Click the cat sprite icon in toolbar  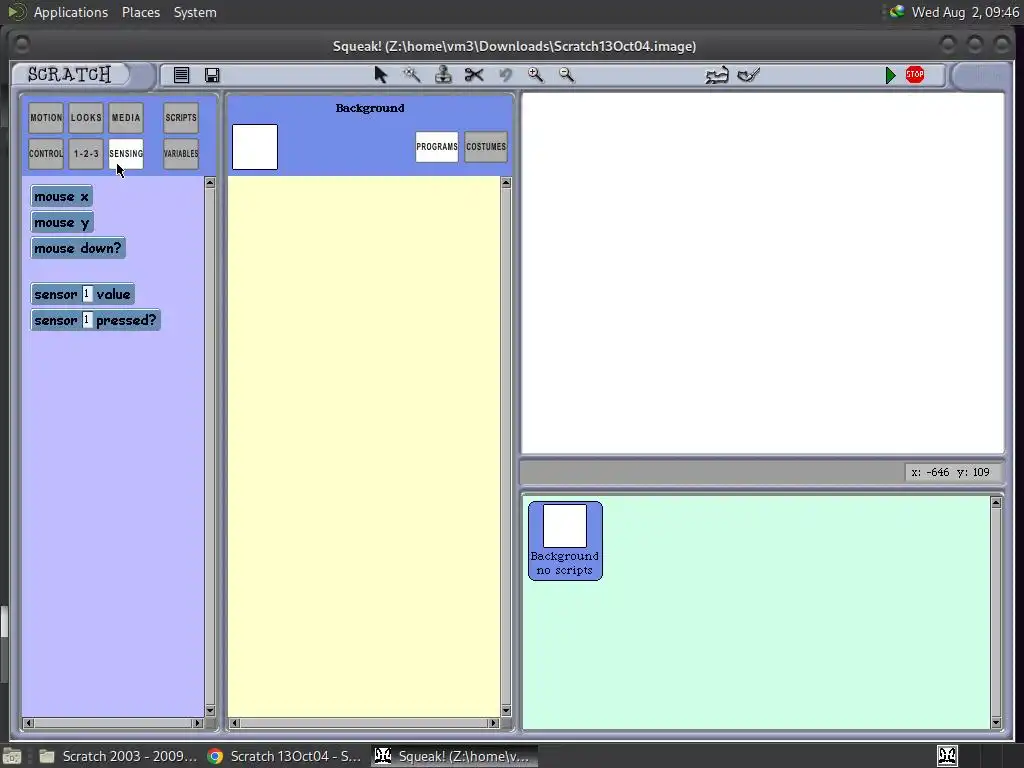(x=717, y=75)
